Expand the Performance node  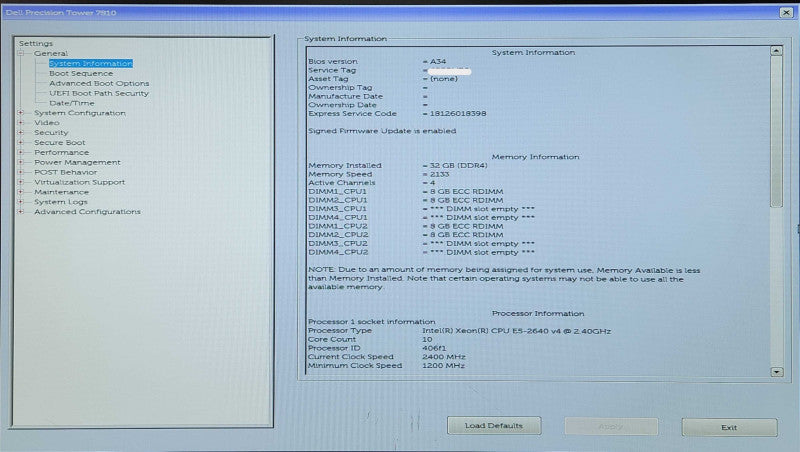click(x=21, y=152)
